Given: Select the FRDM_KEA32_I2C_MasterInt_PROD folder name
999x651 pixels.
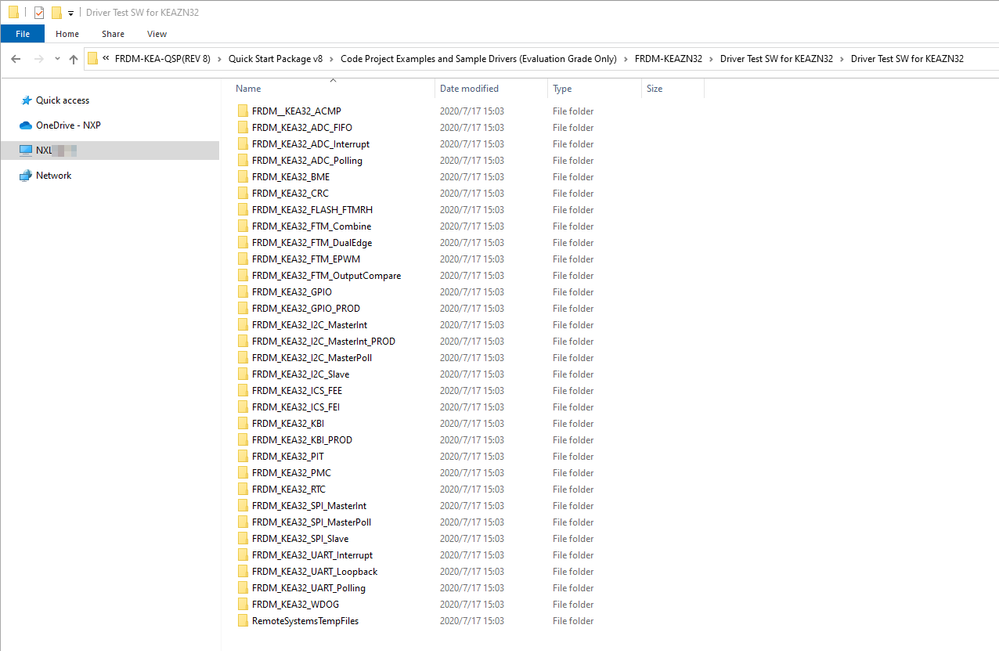Looking at the screenshot, I should pos(323,341).
